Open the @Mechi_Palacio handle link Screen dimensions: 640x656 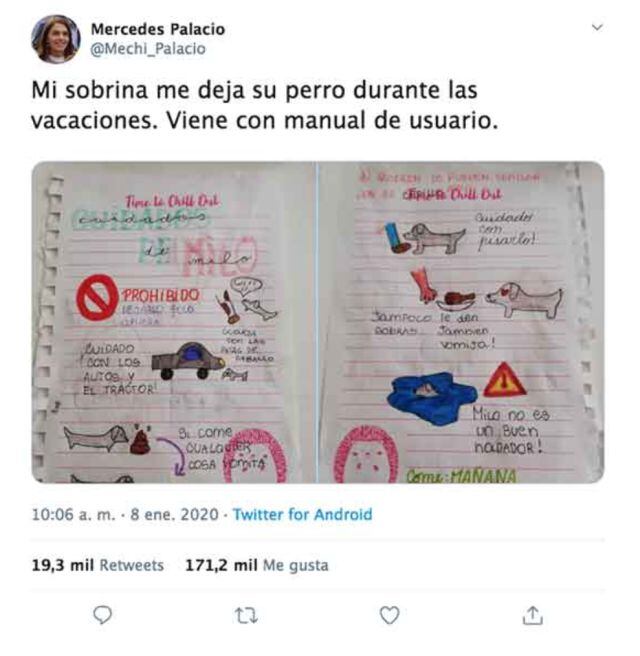[x=148, y=49]
